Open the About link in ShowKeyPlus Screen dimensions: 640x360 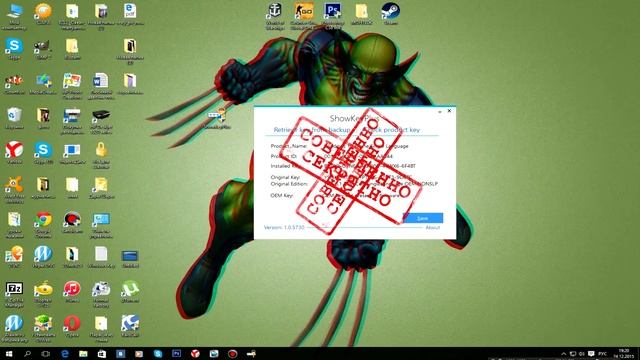tap(433, 228)
